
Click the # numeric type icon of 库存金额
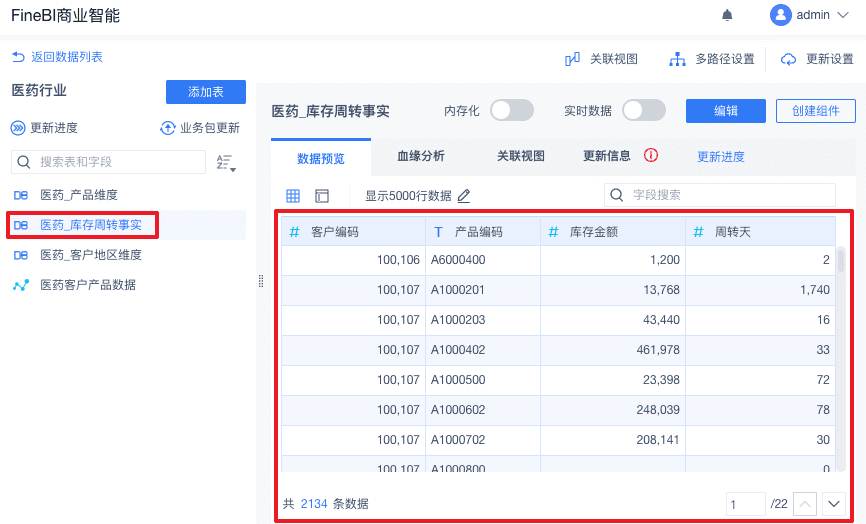click(x=553, y=232)
